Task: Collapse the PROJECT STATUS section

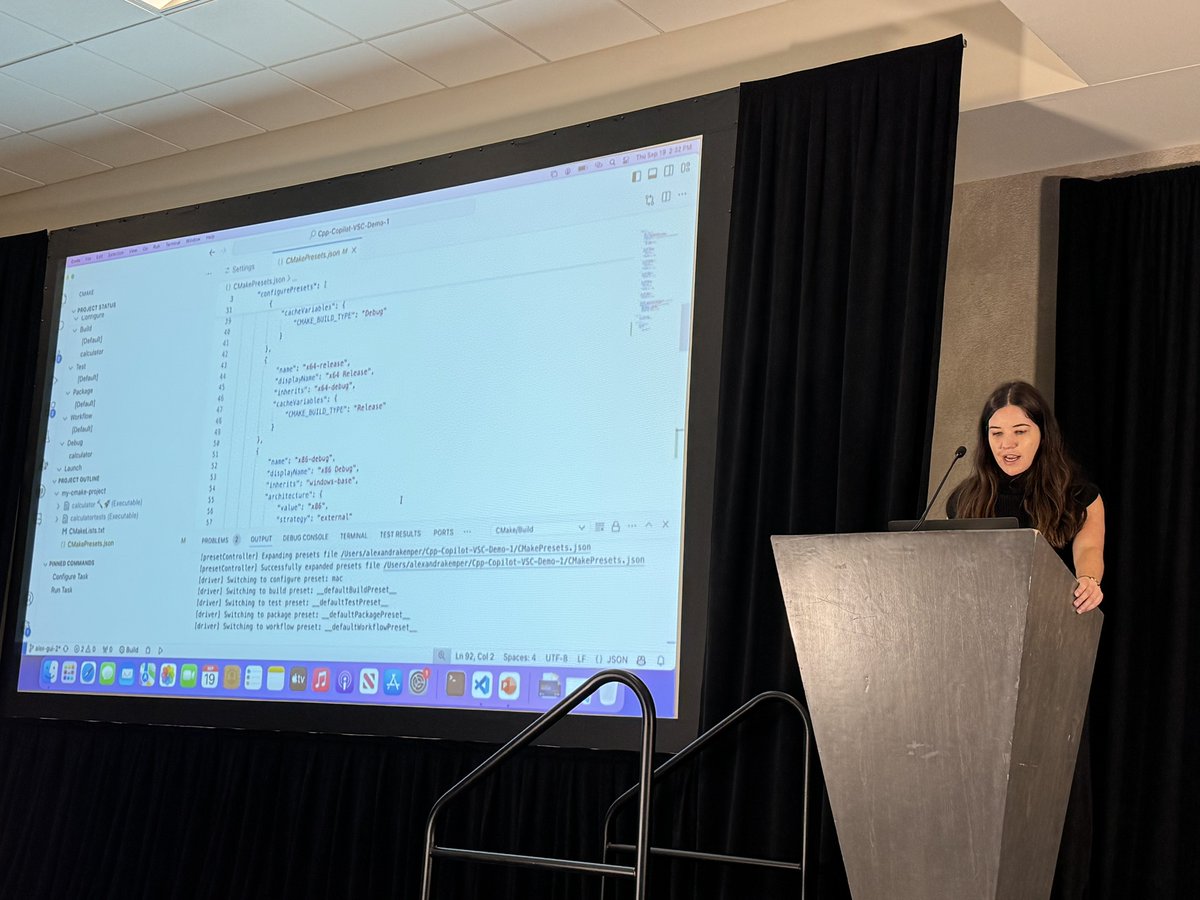Action: point(95,307)
